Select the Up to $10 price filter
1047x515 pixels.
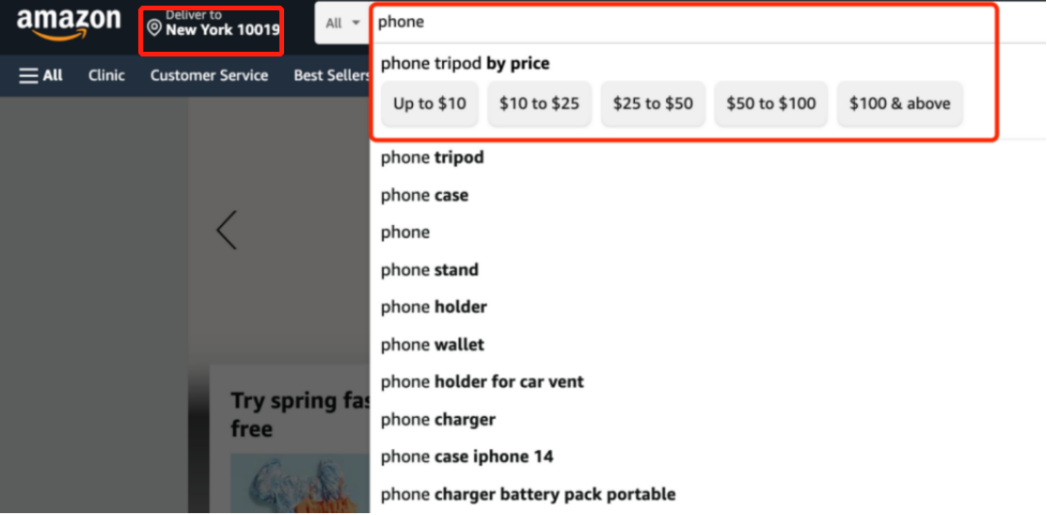coord(430,103)
